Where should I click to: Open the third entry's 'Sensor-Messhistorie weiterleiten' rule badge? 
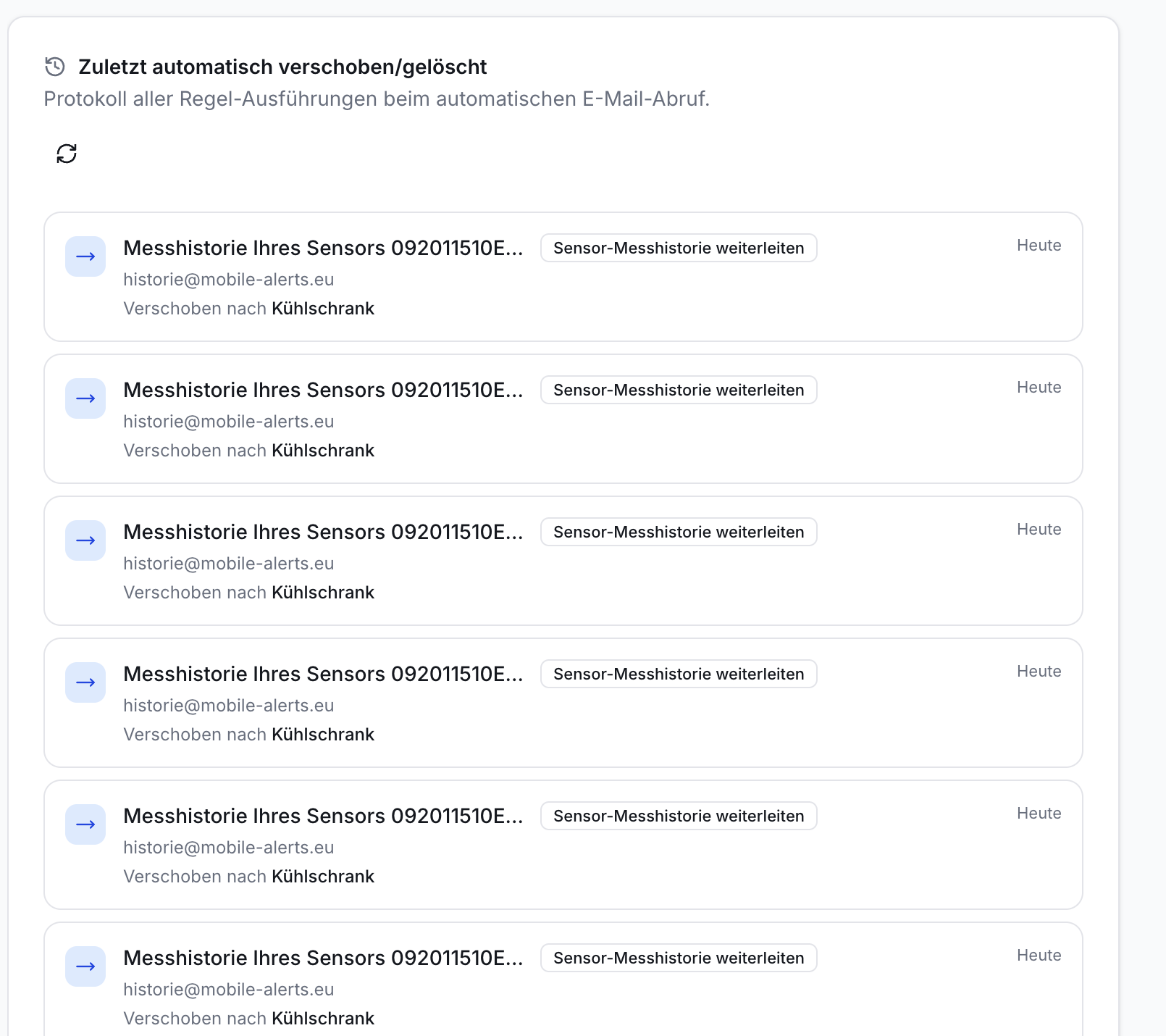[679, 532]
